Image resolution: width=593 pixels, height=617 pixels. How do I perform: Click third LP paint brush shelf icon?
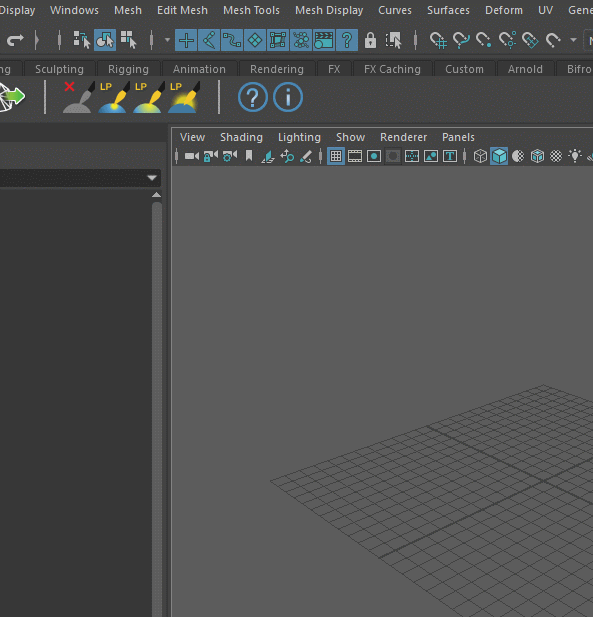pos(184,97)
